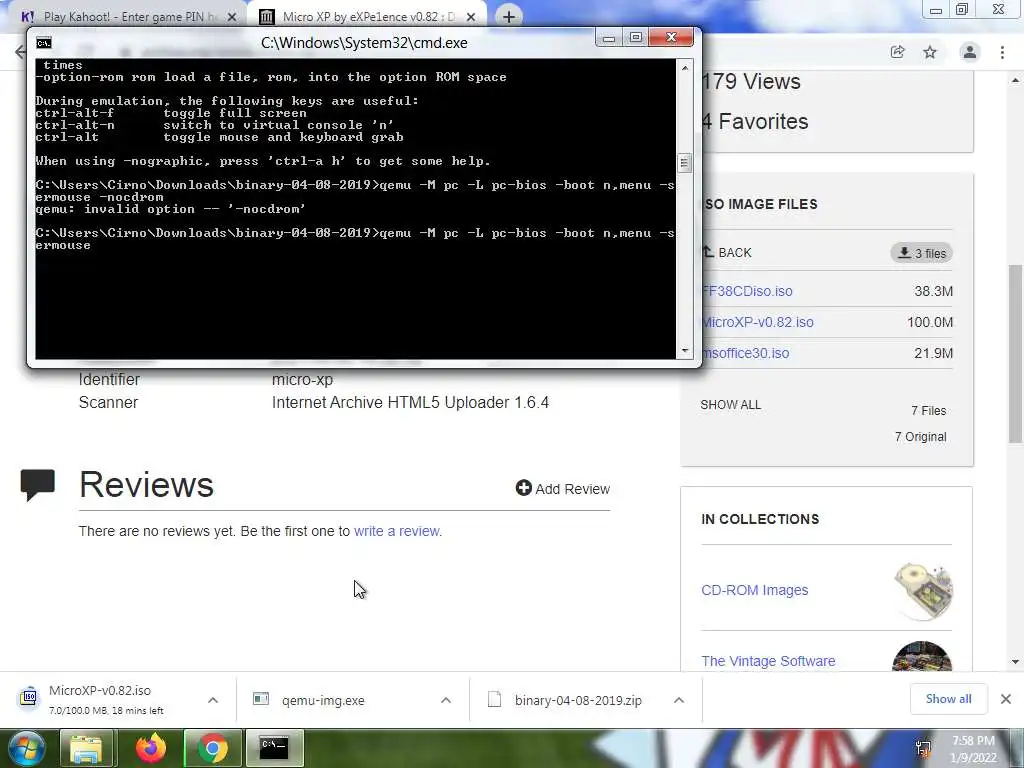
Task: Click the system tray network icon
Action: point(923,749)
